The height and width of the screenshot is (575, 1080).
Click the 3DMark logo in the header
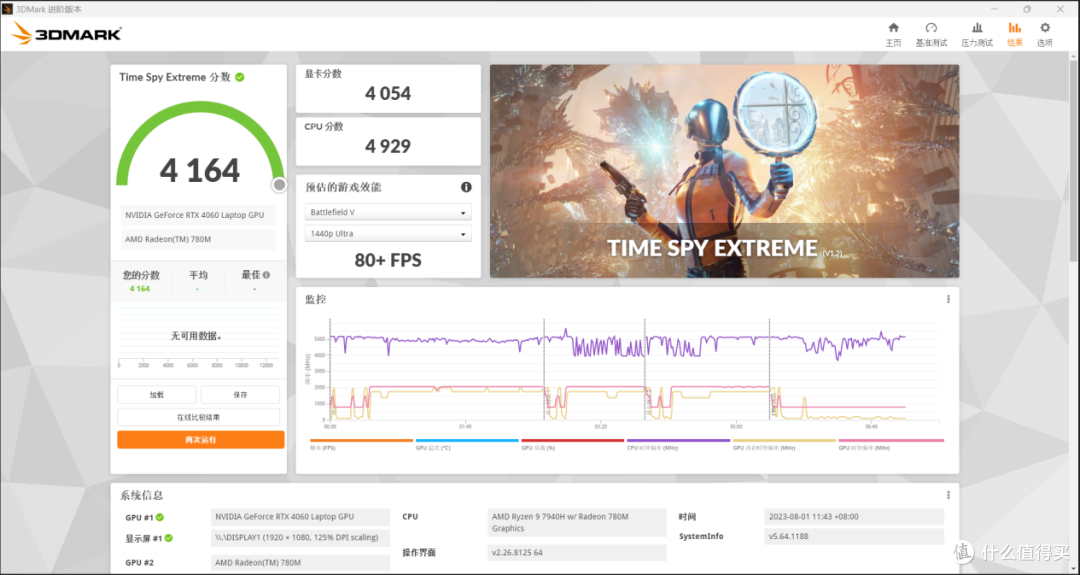67,34
